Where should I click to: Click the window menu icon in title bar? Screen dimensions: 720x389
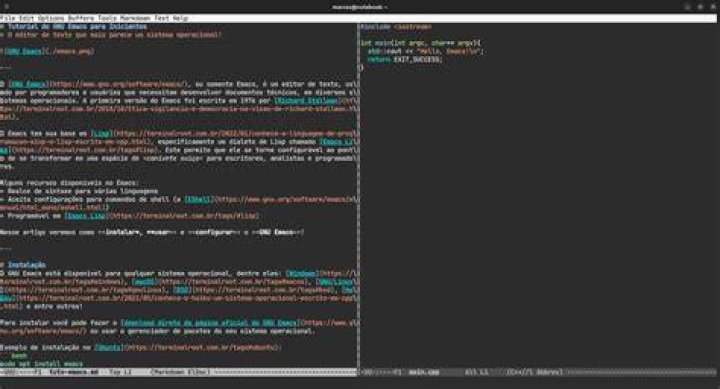tap(6, 7)
